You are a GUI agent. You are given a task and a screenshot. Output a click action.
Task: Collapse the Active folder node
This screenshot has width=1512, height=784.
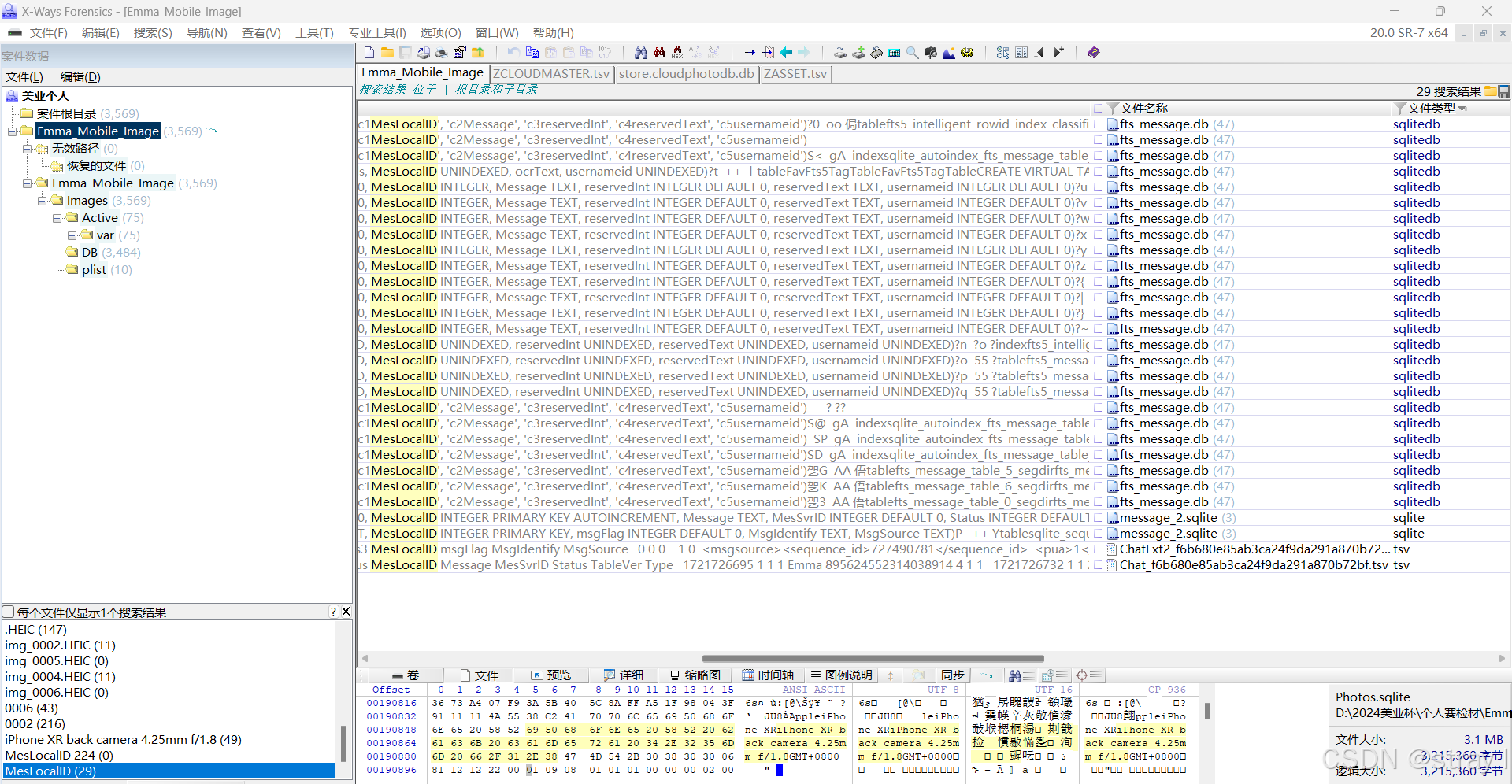click(x=57, y=218)
